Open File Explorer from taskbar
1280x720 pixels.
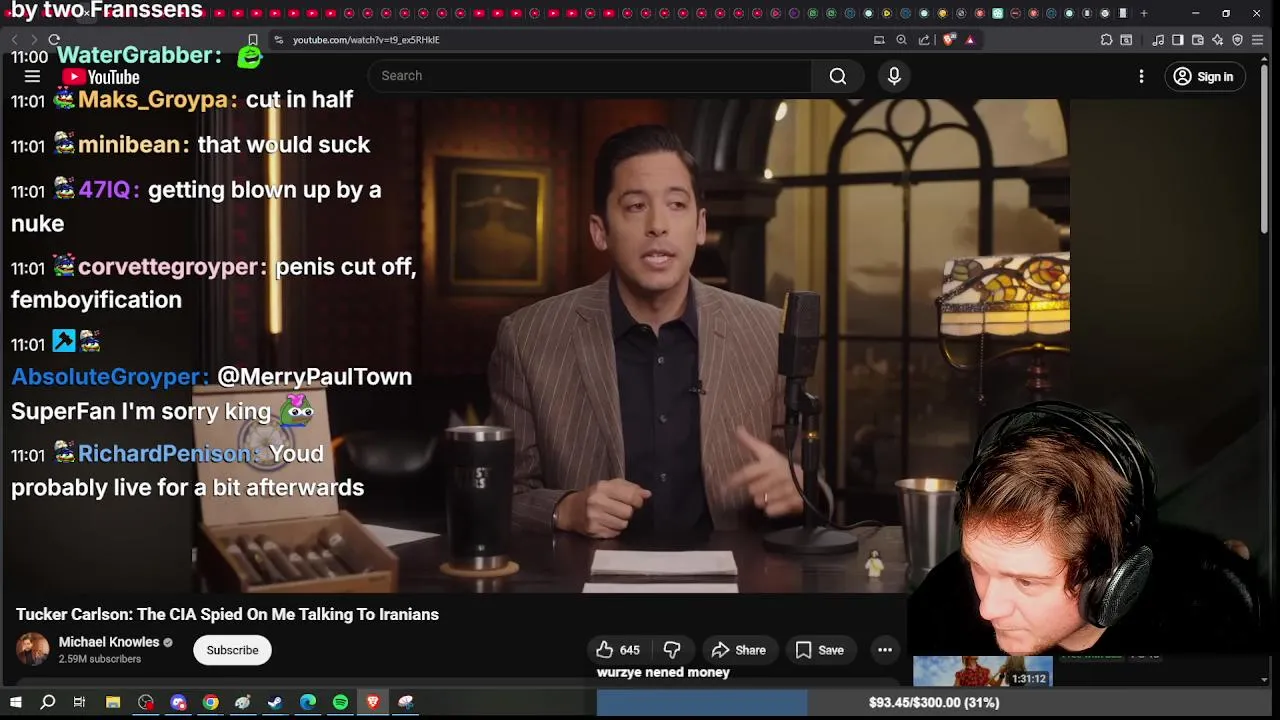click(x=113, y=703)
